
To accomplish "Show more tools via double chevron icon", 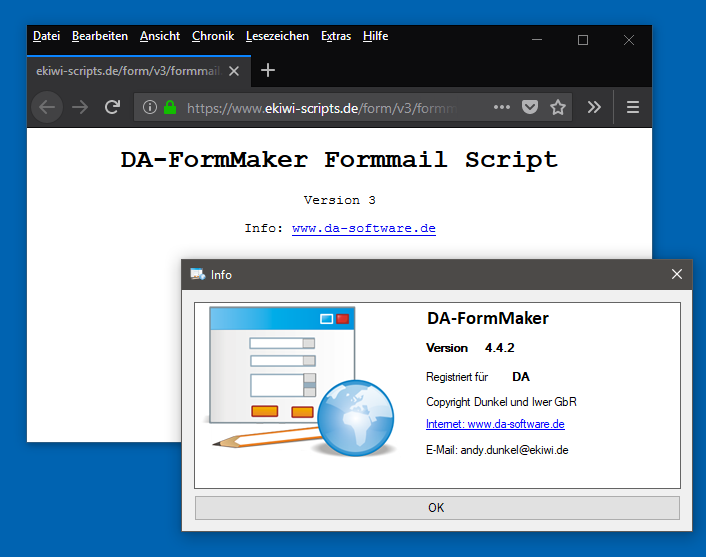I will pyautogui.click(x=594, y=107).
